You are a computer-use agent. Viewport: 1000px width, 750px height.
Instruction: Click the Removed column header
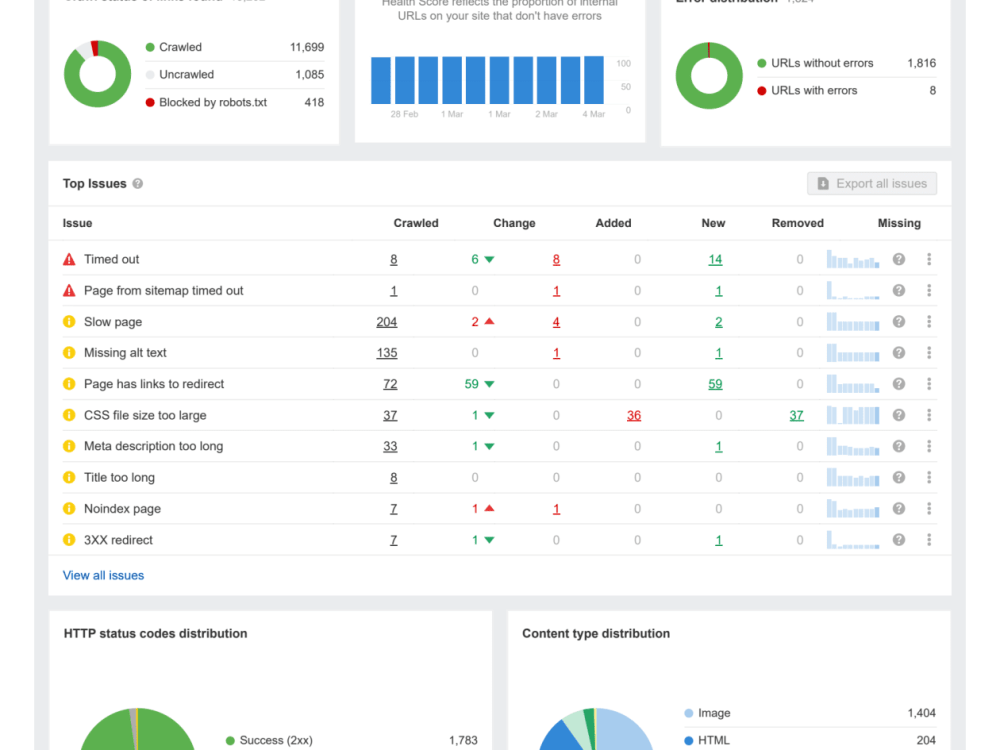tap(797, 223)
